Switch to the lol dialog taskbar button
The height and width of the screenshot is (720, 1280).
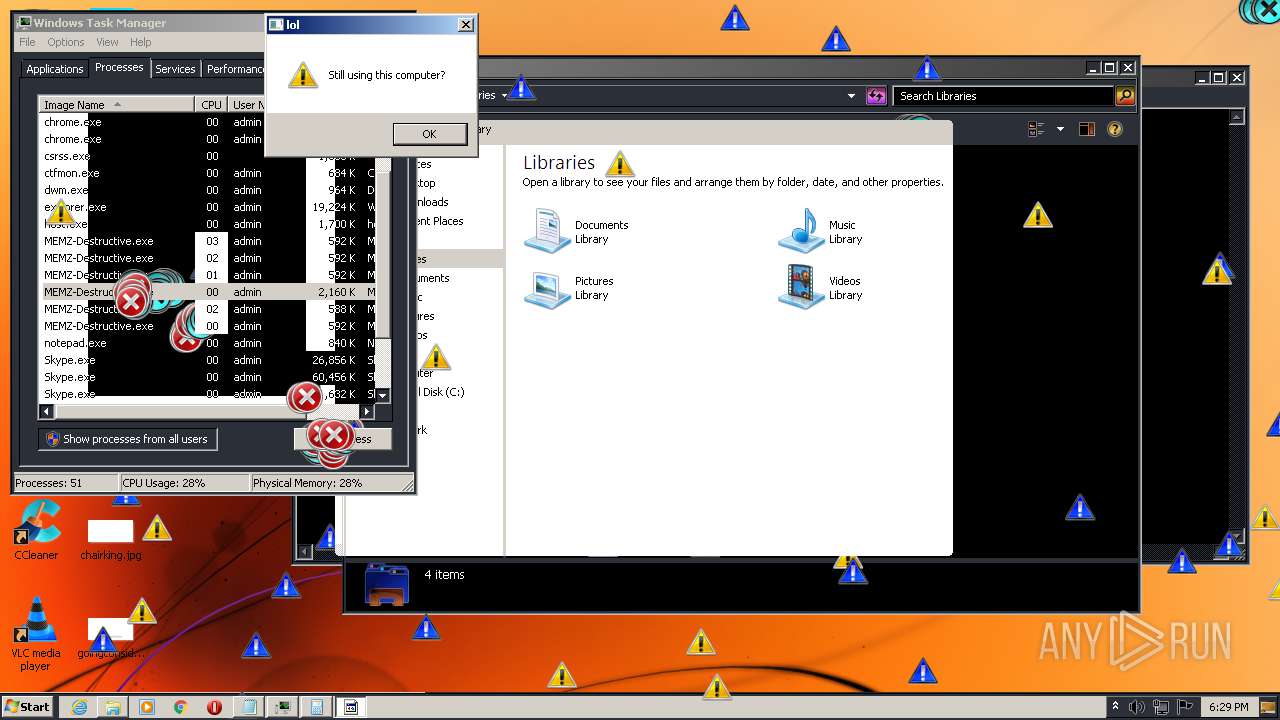[351, 707]
